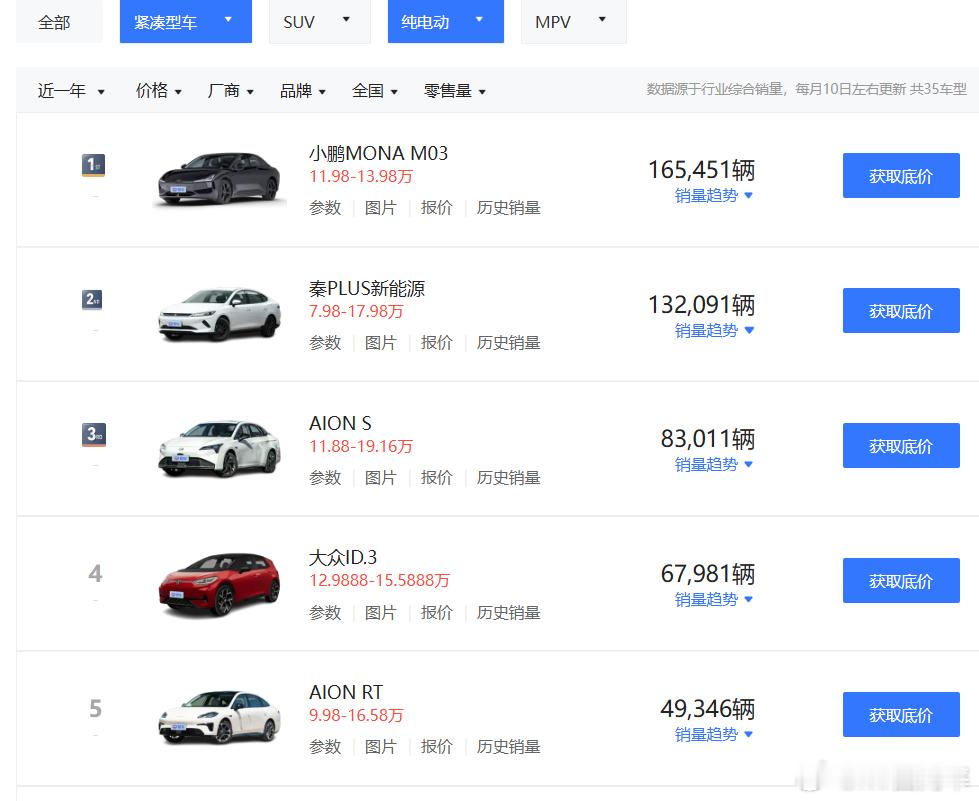
Task: Expand 销量趋势 for 秦PLUS新能源
Action: click(x=714, y=330)
